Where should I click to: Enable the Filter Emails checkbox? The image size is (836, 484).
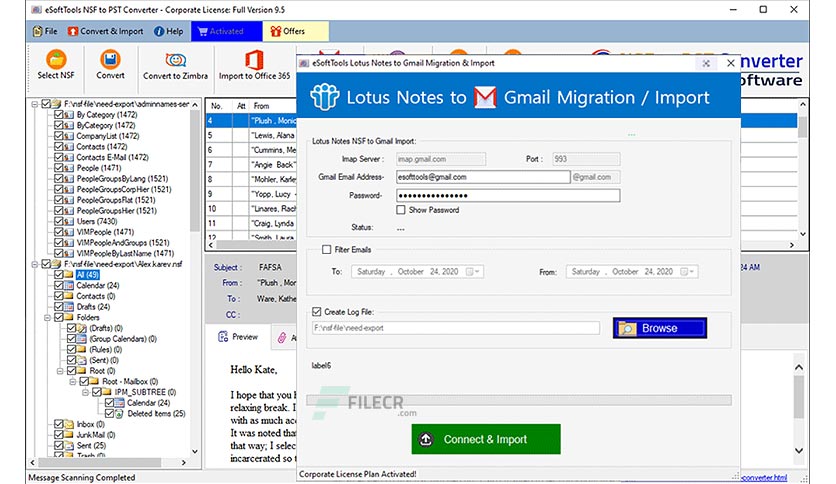pyautogui.click(x=326, y=249)
